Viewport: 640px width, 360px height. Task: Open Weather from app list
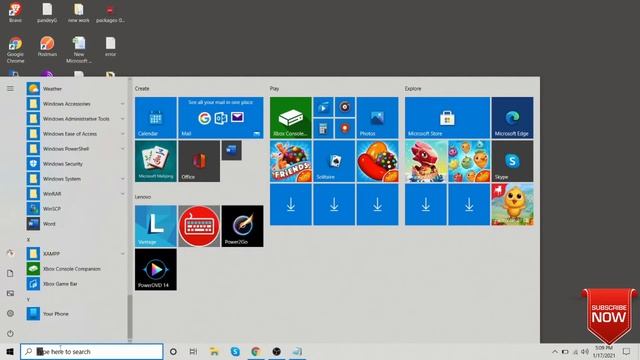click(x=76, y=89)
